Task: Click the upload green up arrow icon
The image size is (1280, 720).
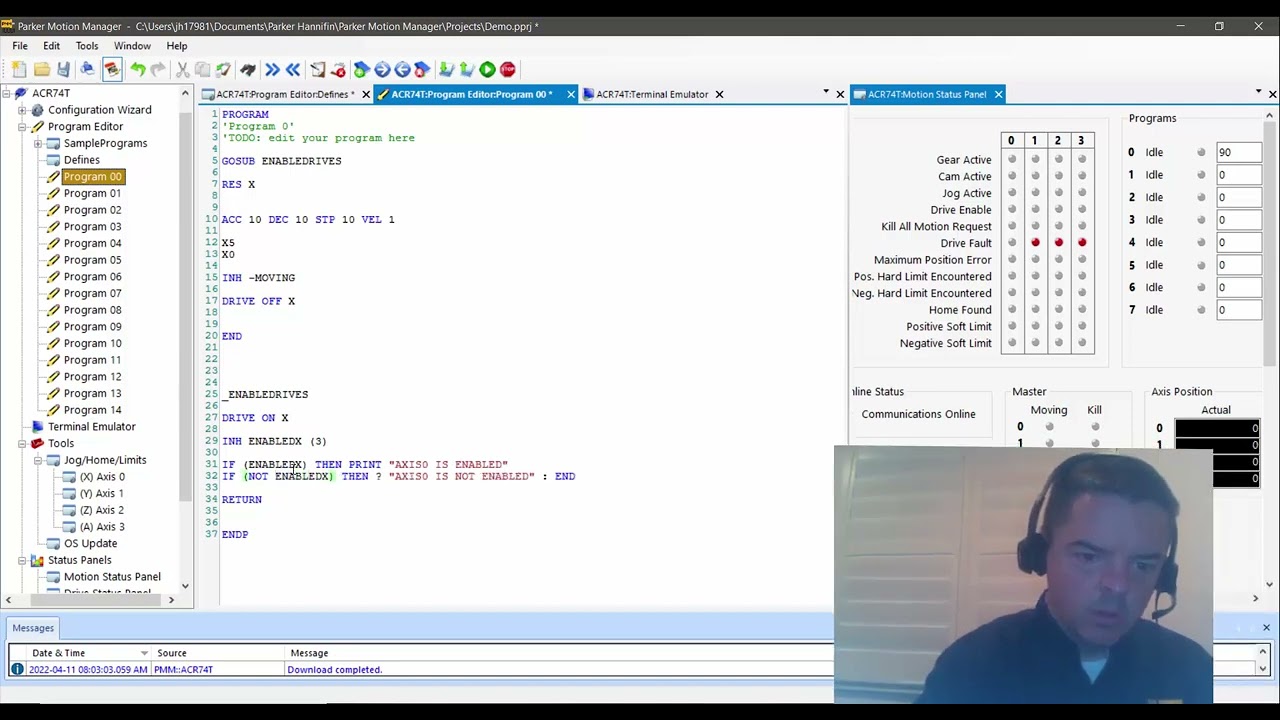Action: click(466, 69)
